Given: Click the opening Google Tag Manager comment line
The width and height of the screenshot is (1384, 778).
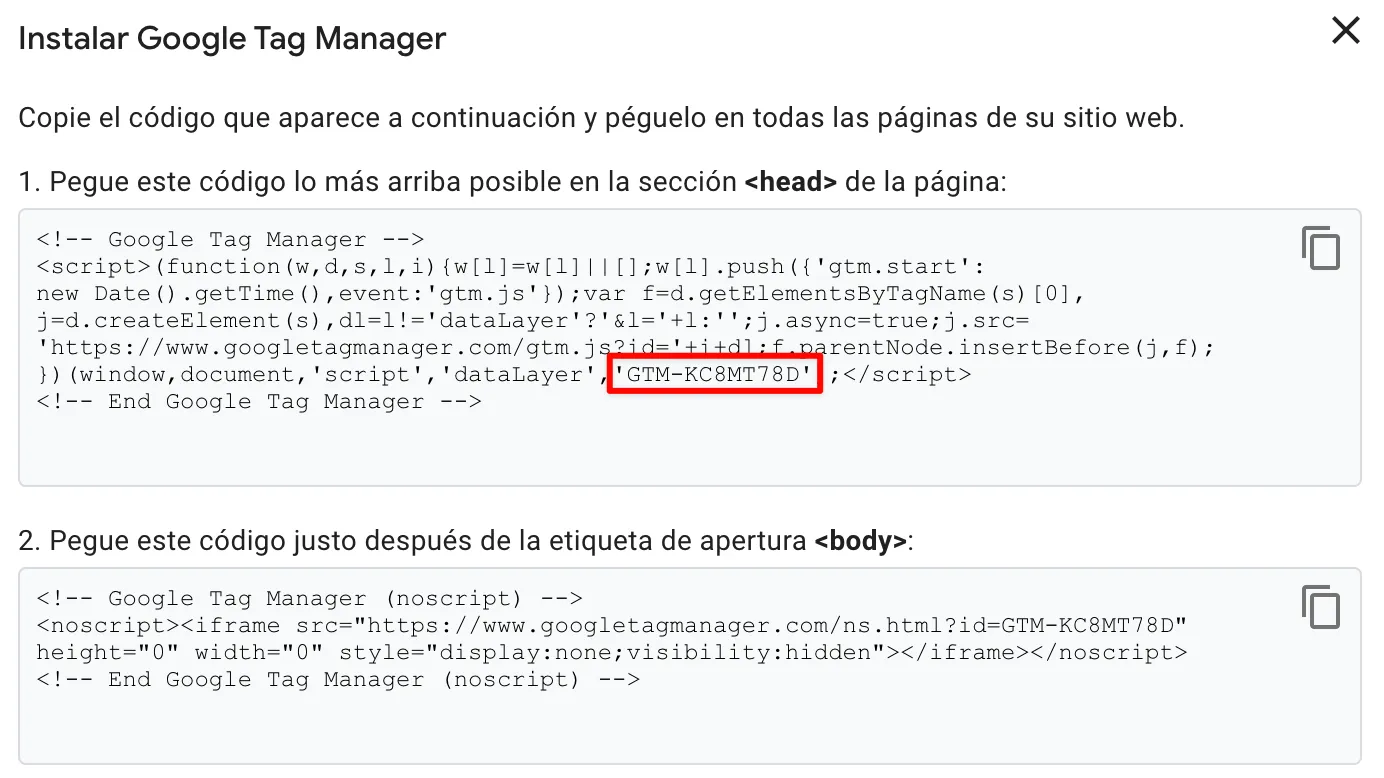Looking at the screenshot, I should [231, 239].
